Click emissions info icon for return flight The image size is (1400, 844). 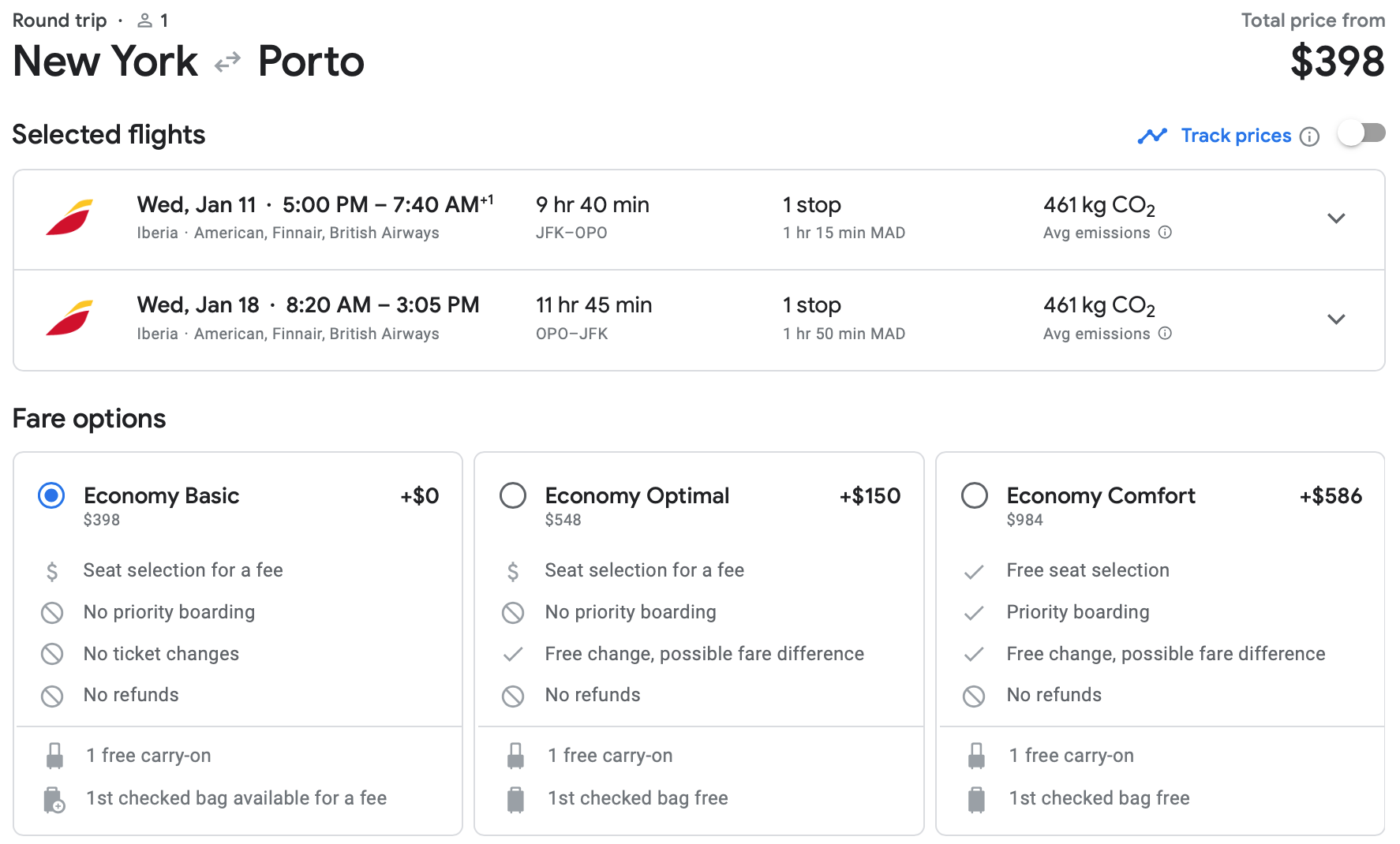tap(1165, 334)
